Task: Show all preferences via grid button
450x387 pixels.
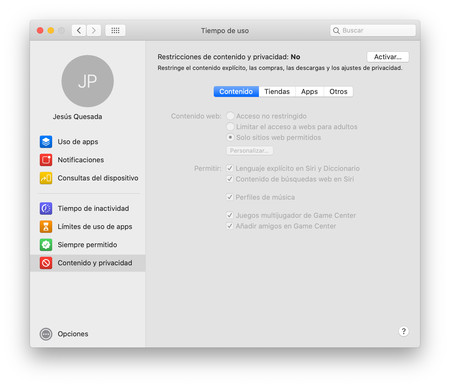Action: [x=115, y=31]
